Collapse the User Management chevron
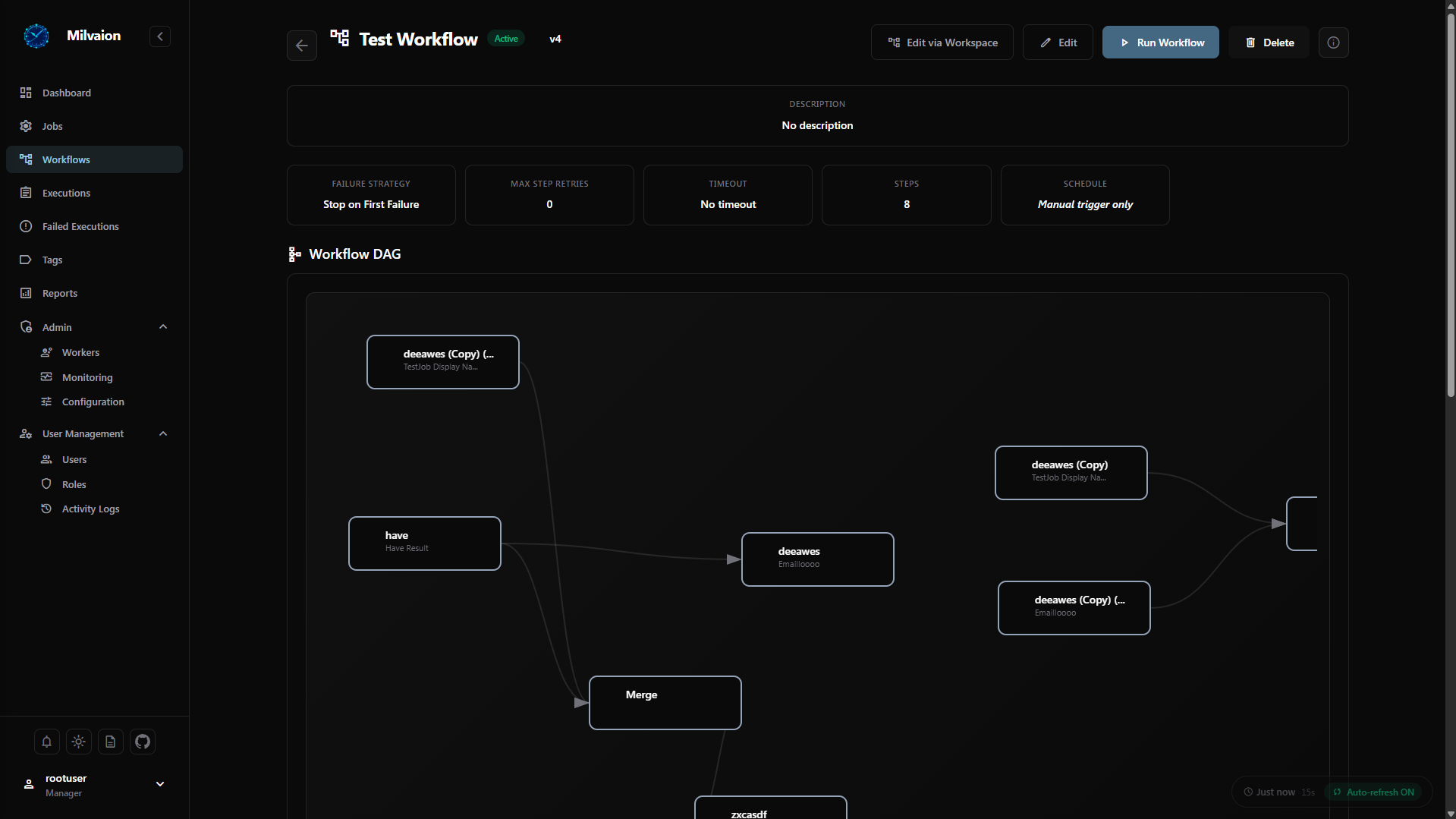This screenshot has height=819, width=1456. click(163, 433)
